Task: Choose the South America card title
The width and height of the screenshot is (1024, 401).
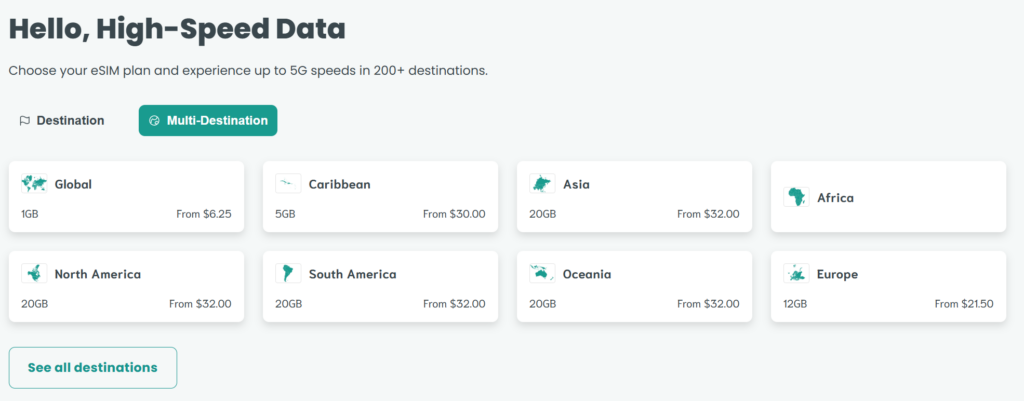Action: [x=352, y=274]
